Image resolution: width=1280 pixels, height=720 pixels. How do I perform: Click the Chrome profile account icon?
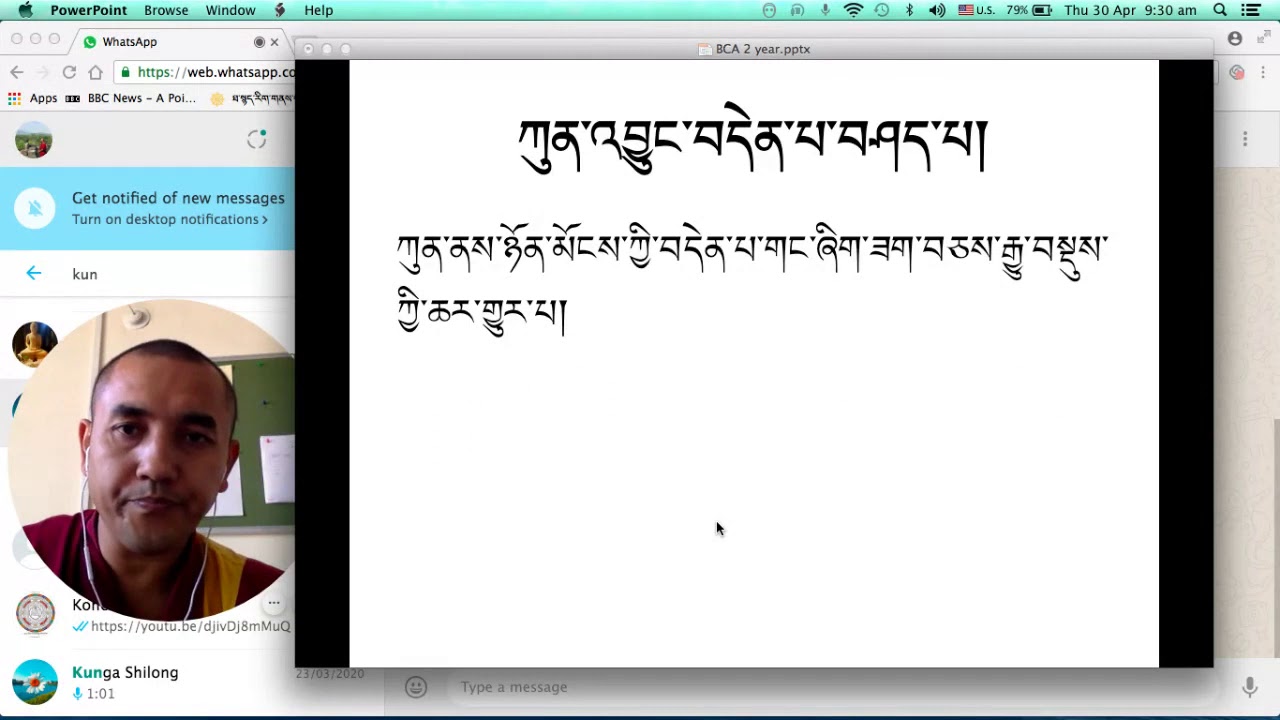1235,39
